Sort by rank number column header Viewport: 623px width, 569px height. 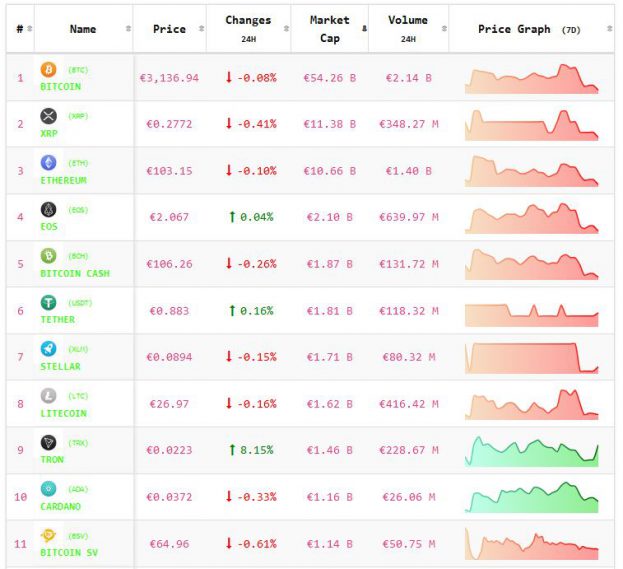tap(20, 29)
